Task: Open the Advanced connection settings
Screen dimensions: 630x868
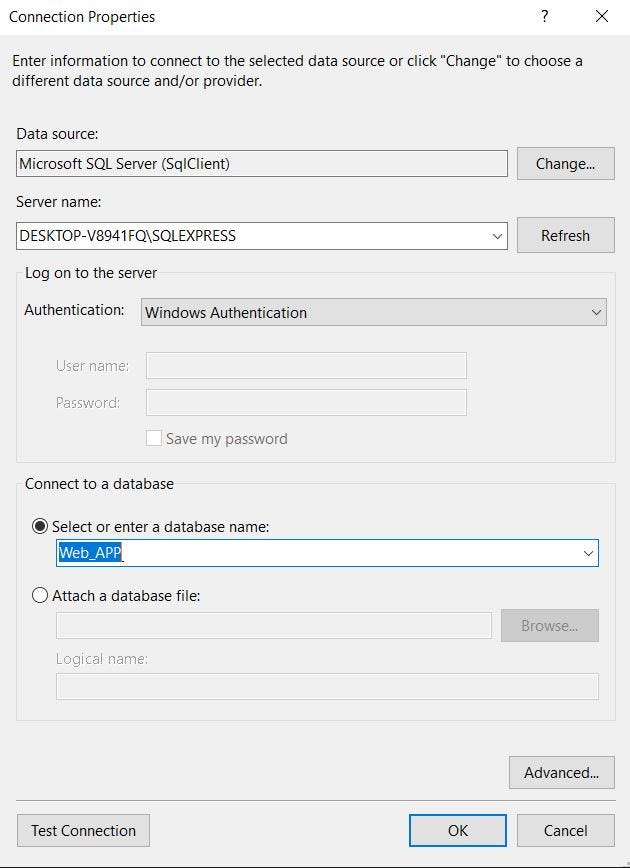Action: (561, 772)
